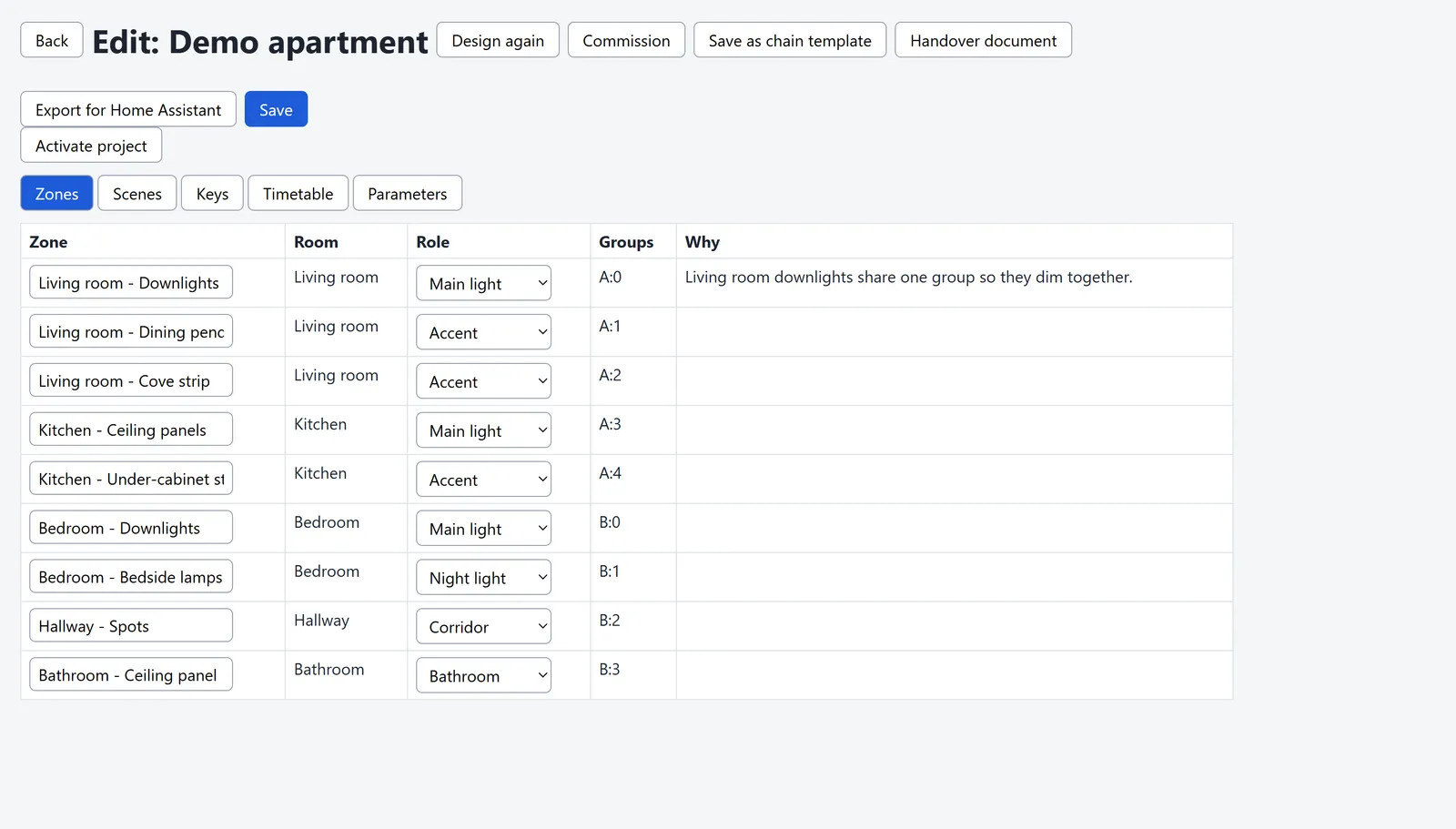Edit the Living room - Downlights zone name

[x=131, y=282]
